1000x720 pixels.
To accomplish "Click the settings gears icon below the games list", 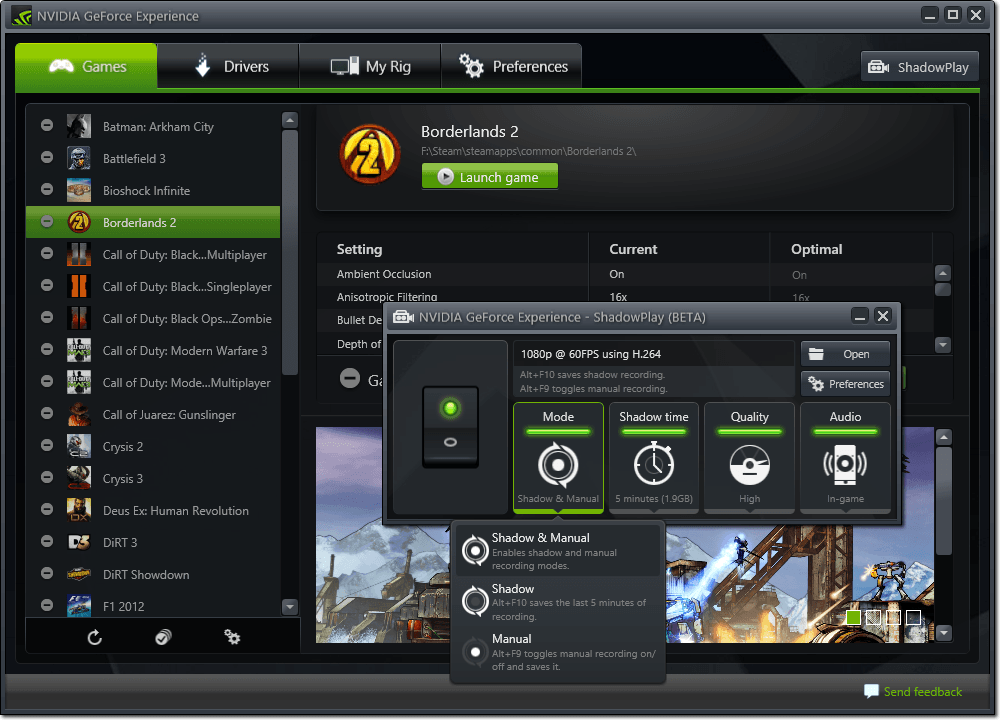I will pos(232,637).
